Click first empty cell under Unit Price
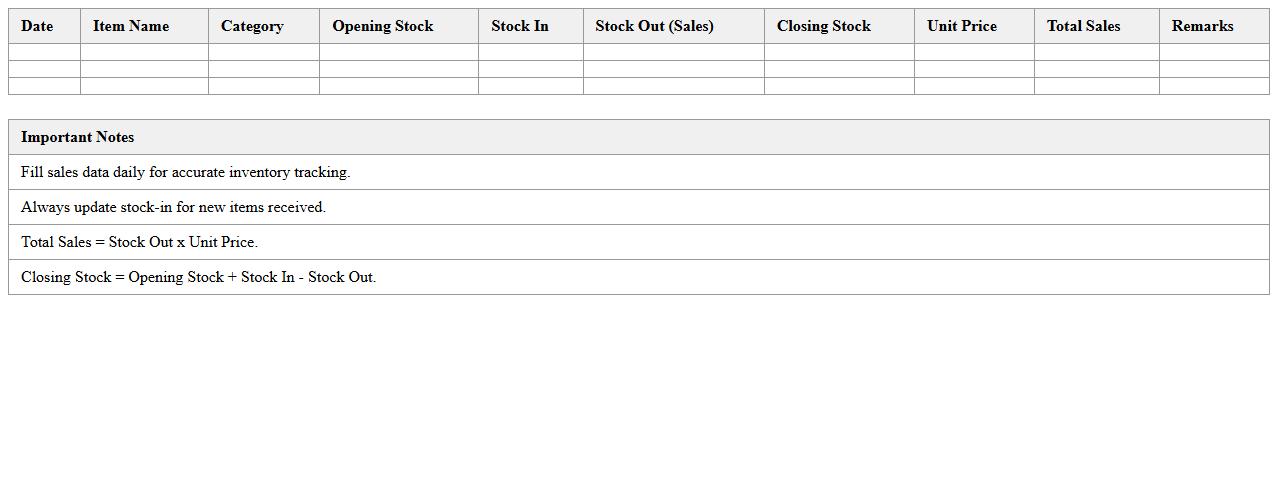This screenshot has height=501, width=1278. (x=974, y=52)
